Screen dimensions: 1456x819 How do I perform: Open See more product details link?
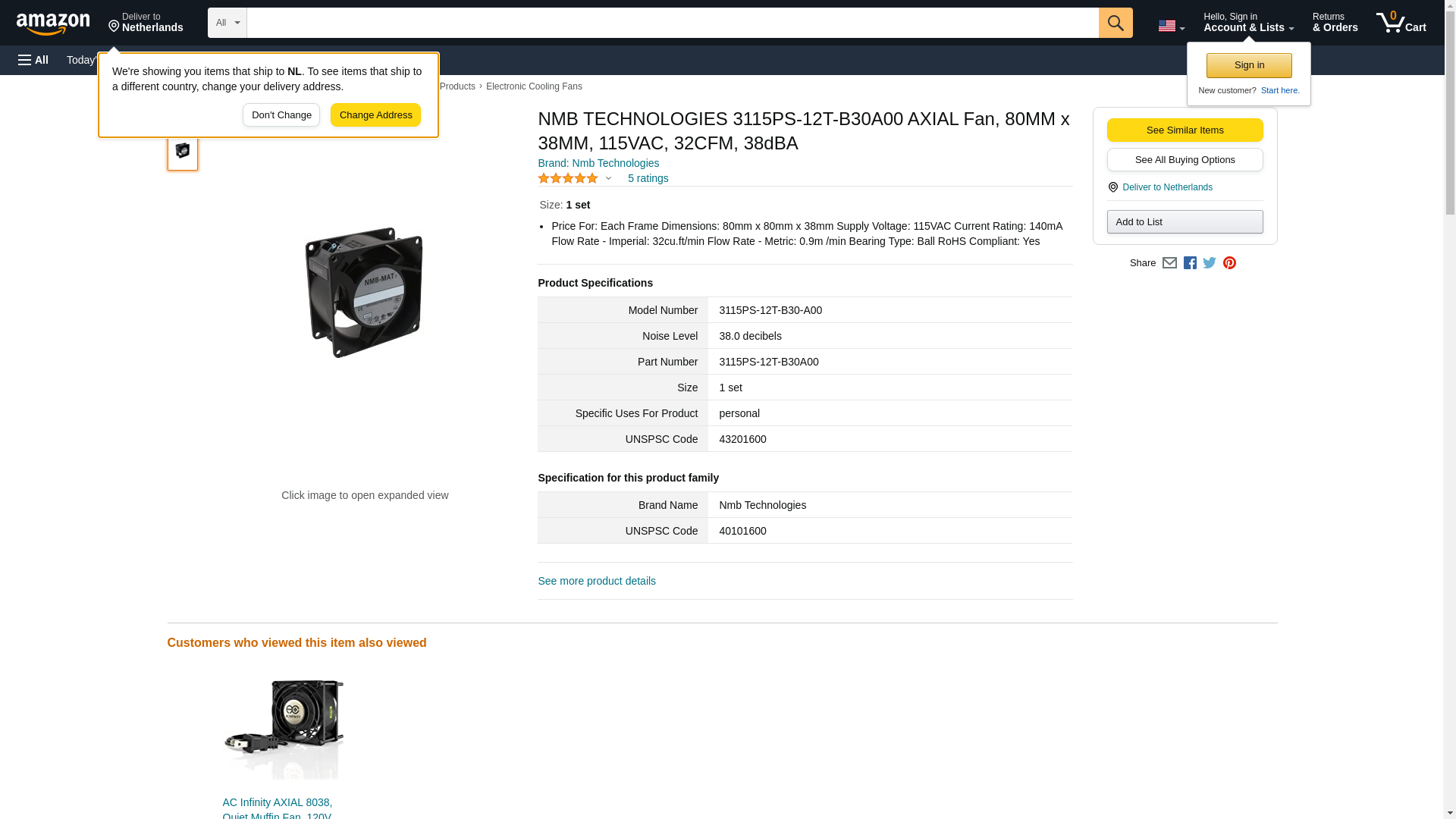coord(597,581)
